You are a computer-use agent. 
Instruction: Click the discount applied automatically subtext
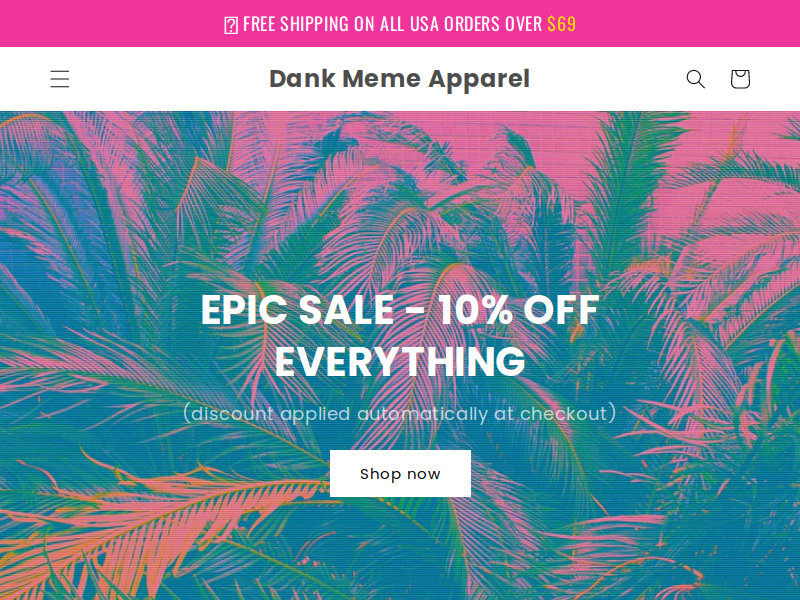[400, 413]
